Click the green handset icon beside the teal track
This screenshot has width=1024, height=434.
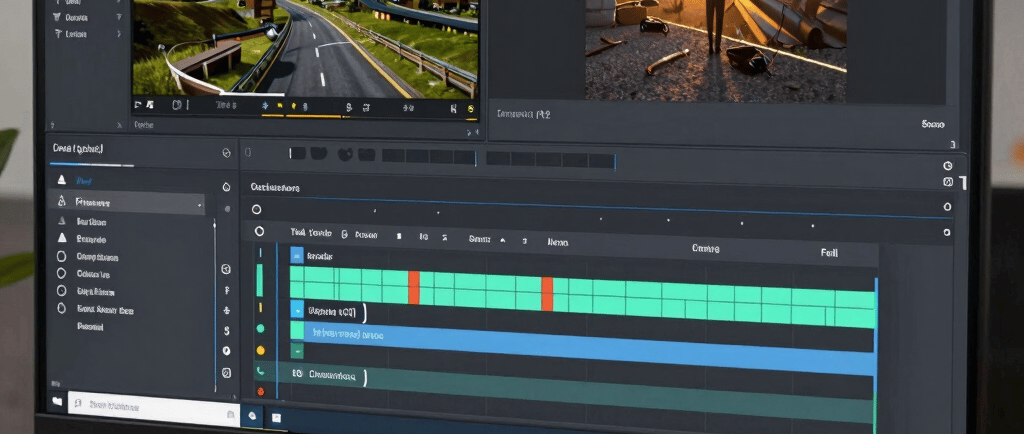[260, 371]
